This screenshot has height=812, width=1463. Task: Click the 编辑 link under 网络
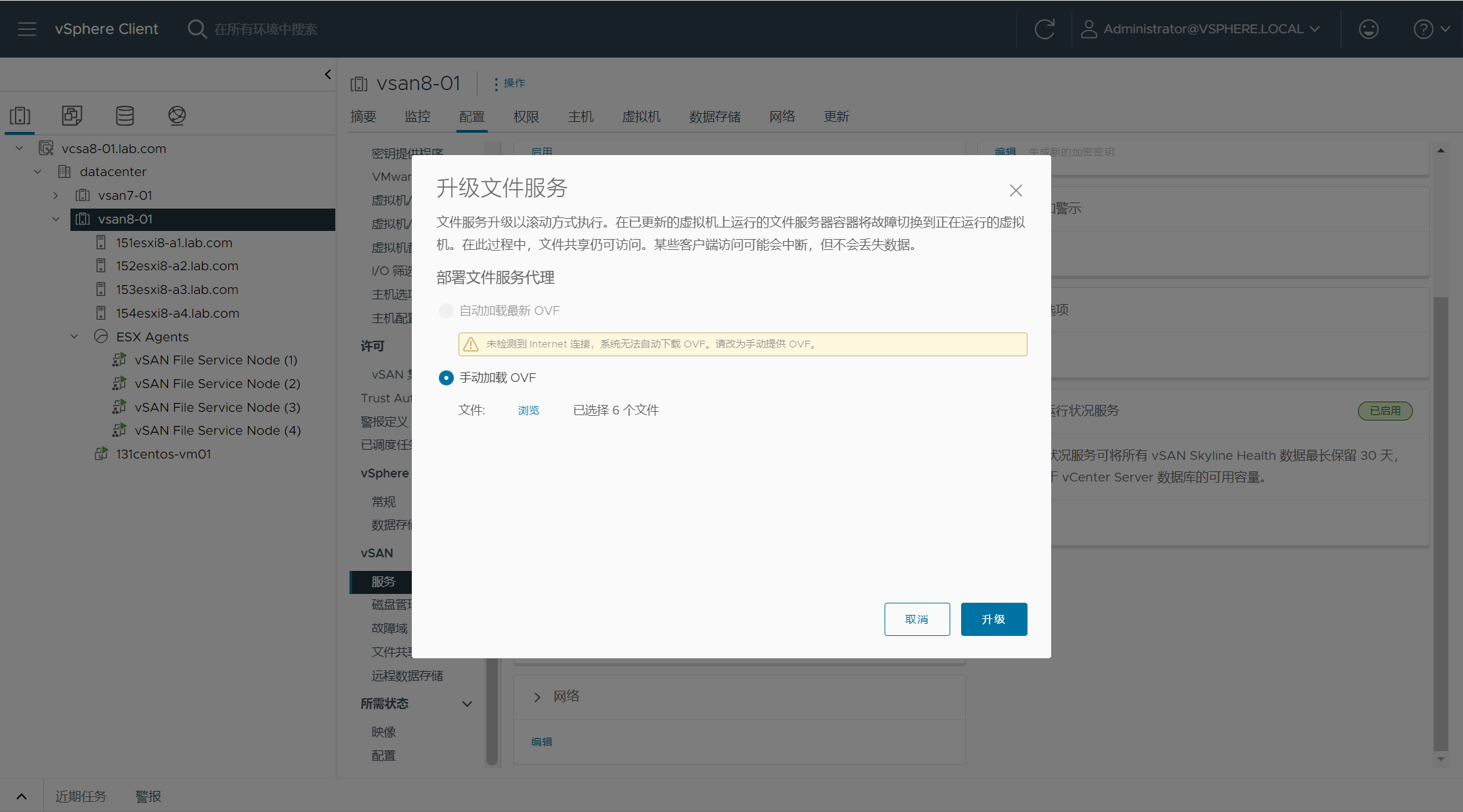pyautogui.click(x=542, y=742)
